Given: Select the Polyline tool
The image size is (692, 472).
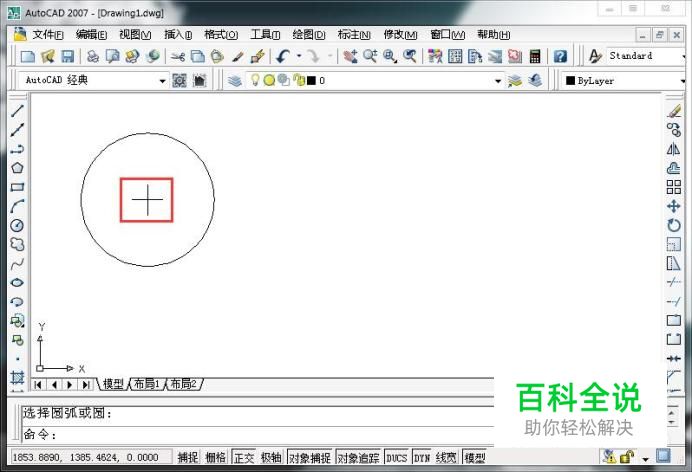Looking at the screenshot, I should (x=17, y=149).
